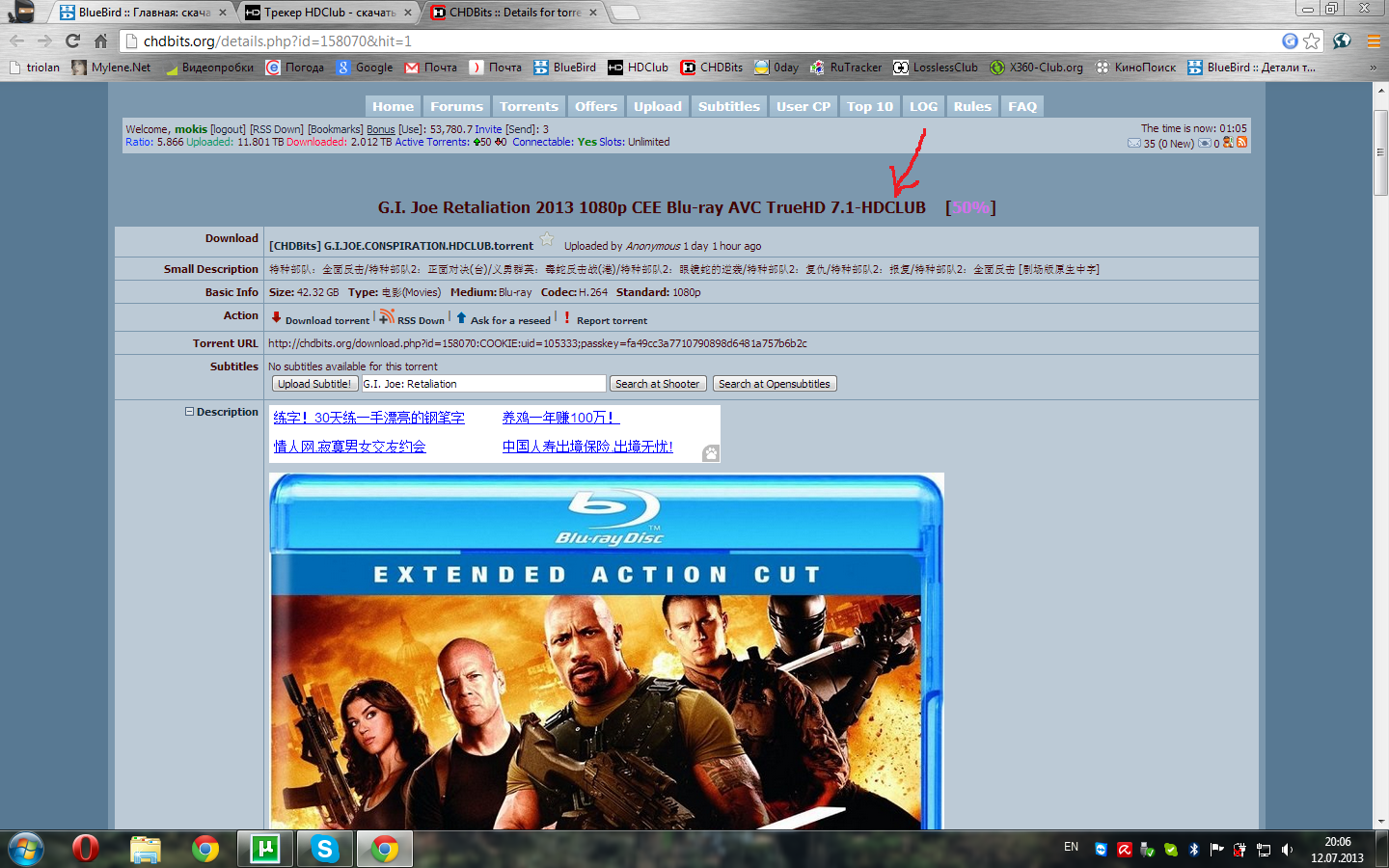Switch to the BlueBird browser tab

coord(142,13)
